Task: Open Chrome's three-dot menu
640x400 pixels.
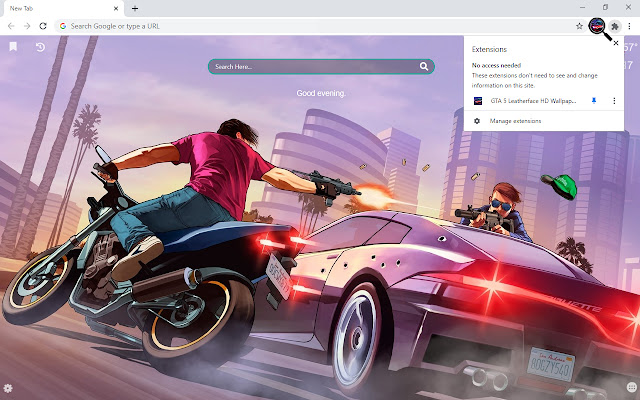Action: 629,26
